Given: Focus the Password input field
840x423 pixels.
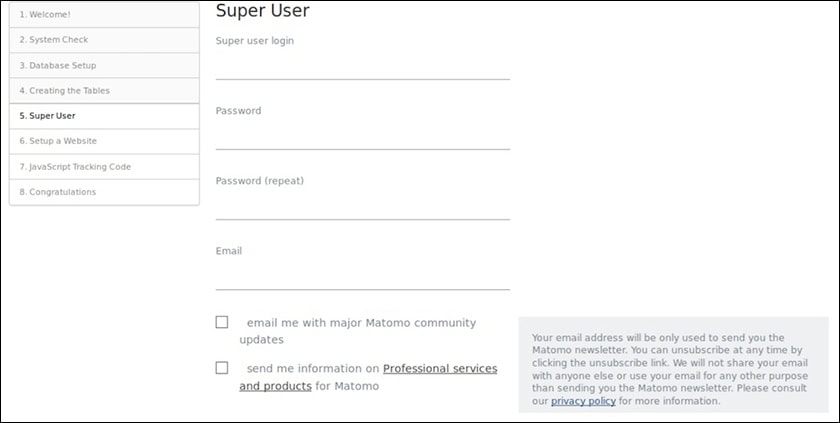Looking at the screenshot, I should click(362, 136).
